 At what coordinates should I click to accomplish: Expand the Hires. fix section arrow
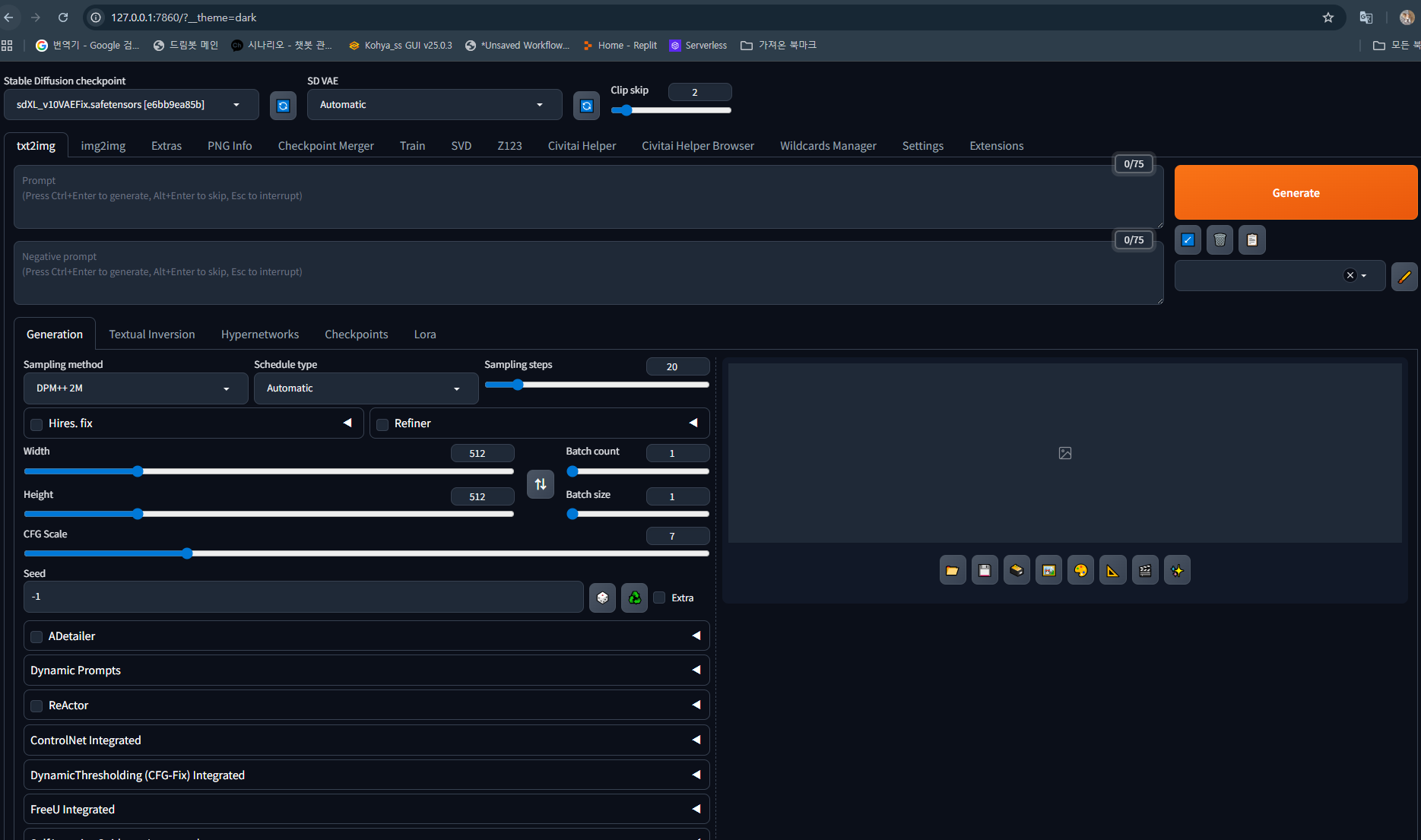point(347,423)
